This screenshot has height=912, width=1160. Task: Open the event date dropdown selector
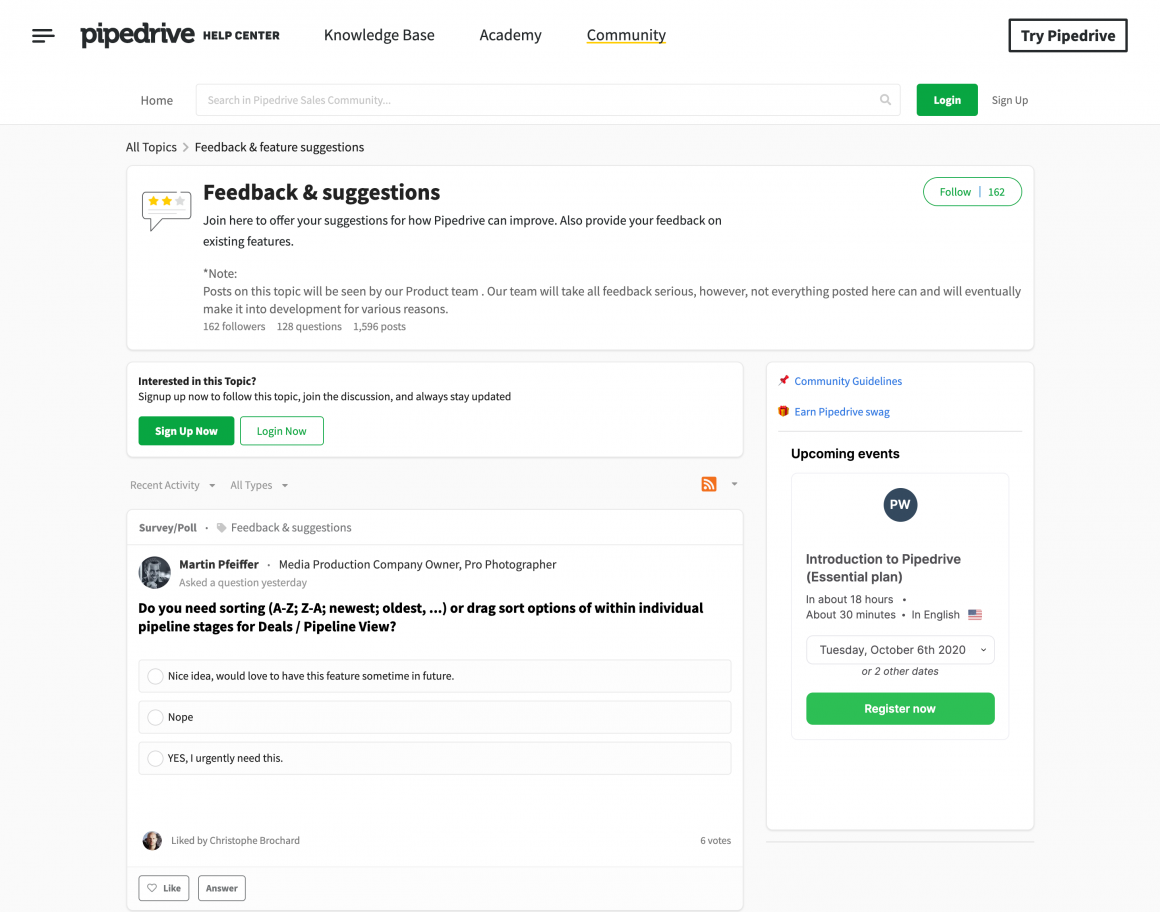[x=900, y=650]
